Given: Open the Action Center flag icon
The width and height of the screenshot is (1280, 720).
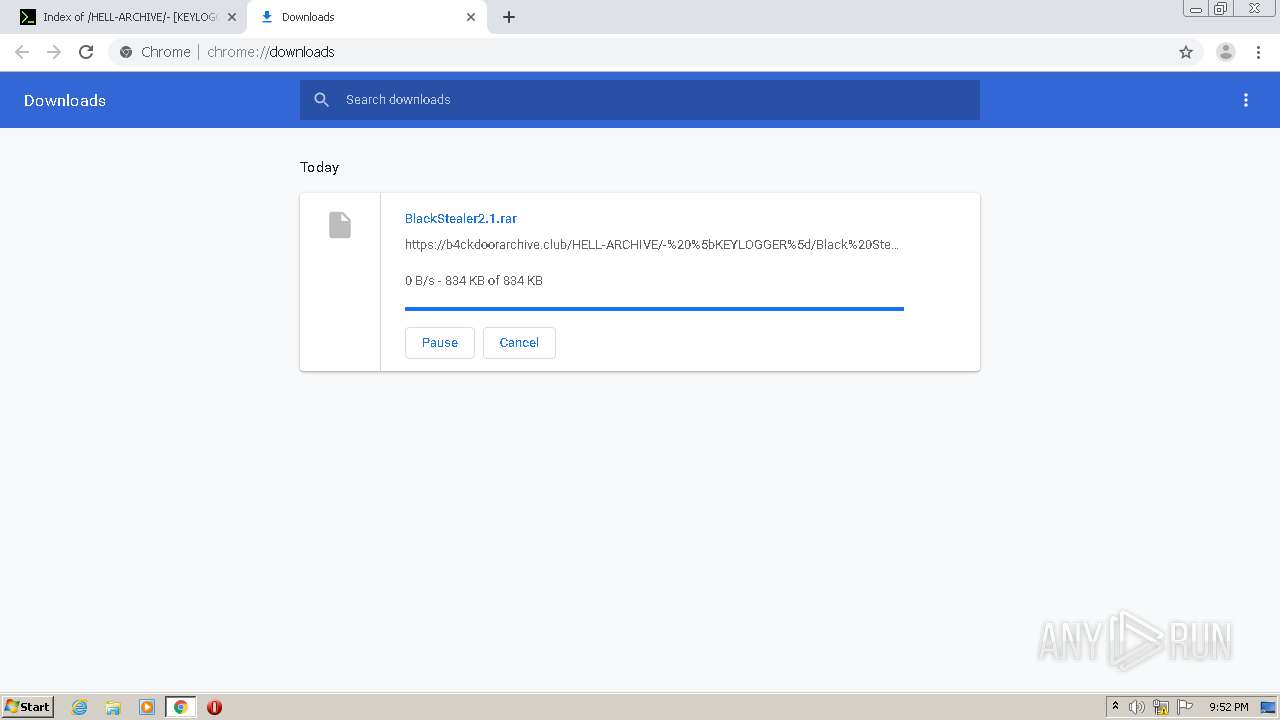Looking at the screenshot, I should click(x=1185, y=707).
